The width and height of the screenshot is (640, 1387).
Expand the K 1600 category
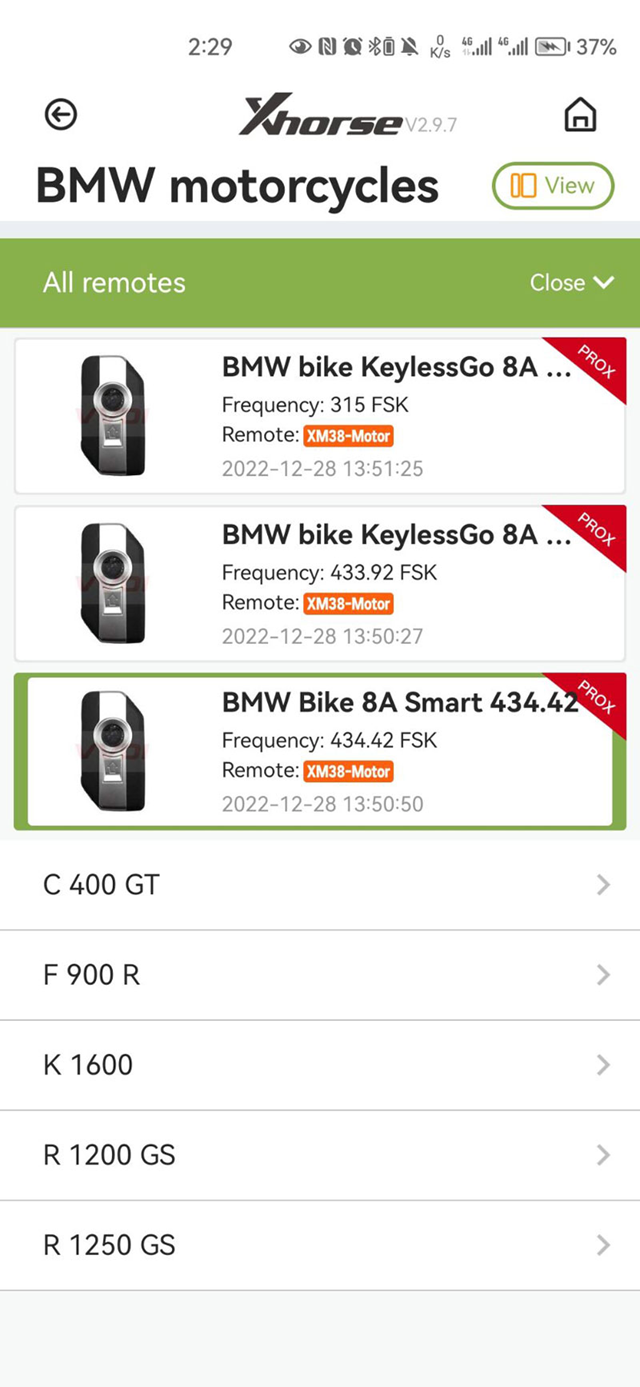[x=320, y=1065]
